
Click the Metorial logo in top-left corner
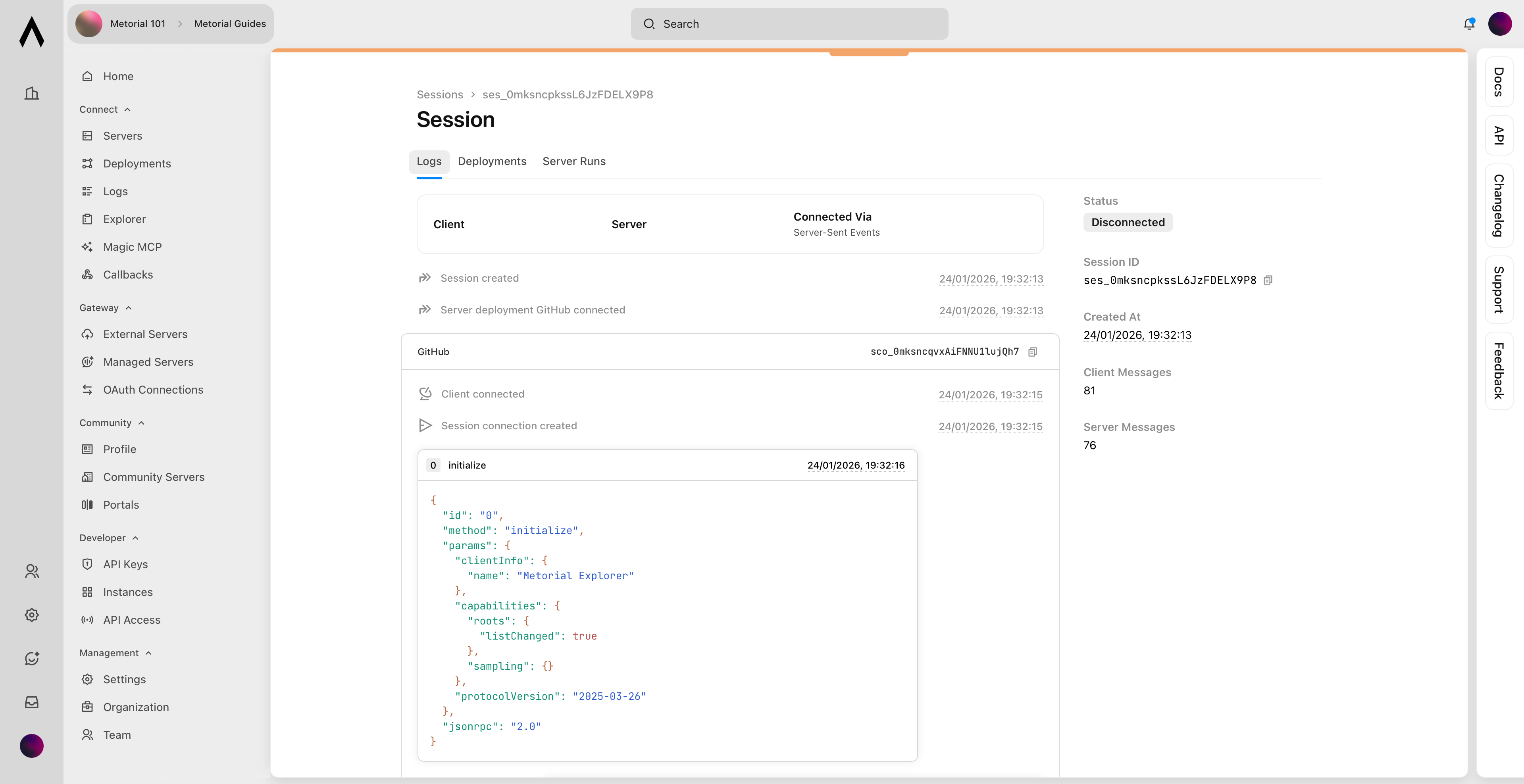[31, 33]
